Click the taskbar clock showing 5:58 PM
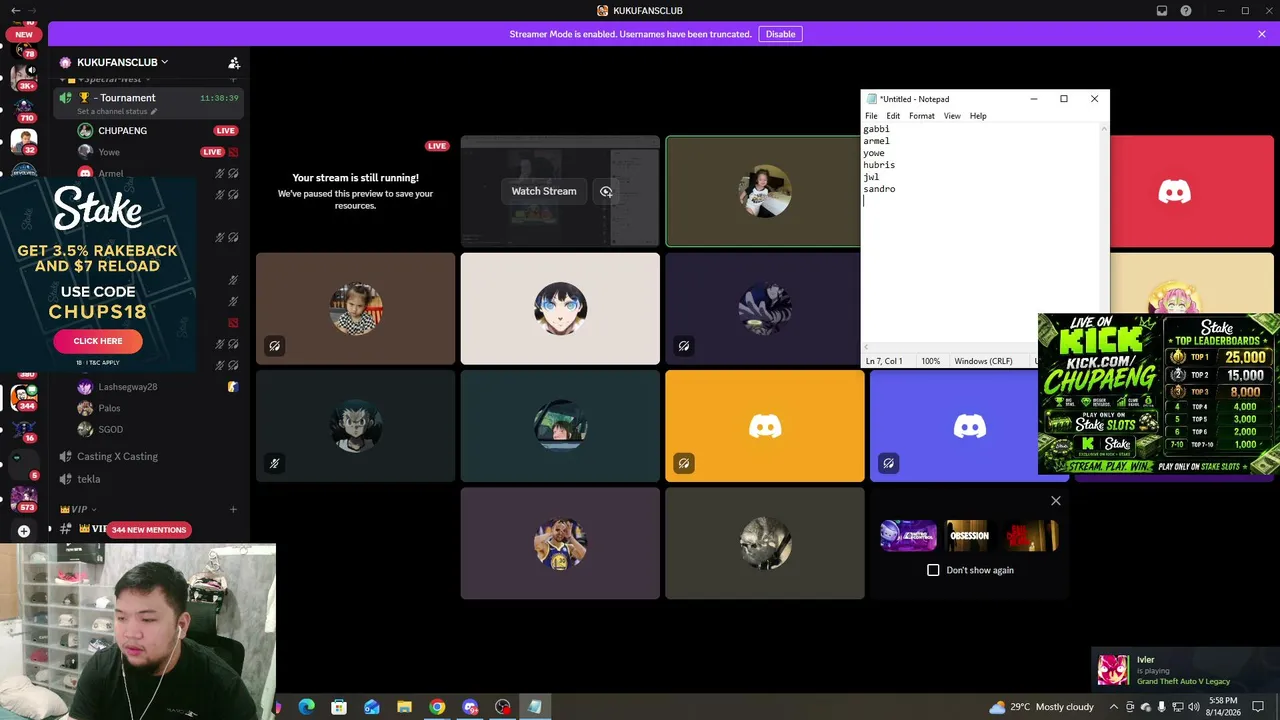1280x720 pixels. (x=1223, y=707)
